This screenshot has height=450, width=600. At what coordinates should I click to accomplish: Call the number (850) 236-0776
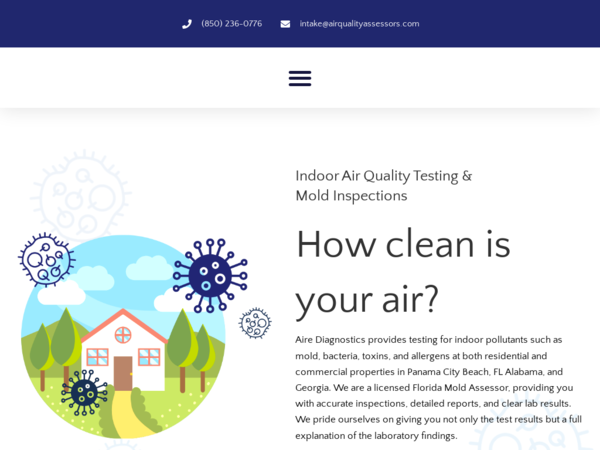232,24
